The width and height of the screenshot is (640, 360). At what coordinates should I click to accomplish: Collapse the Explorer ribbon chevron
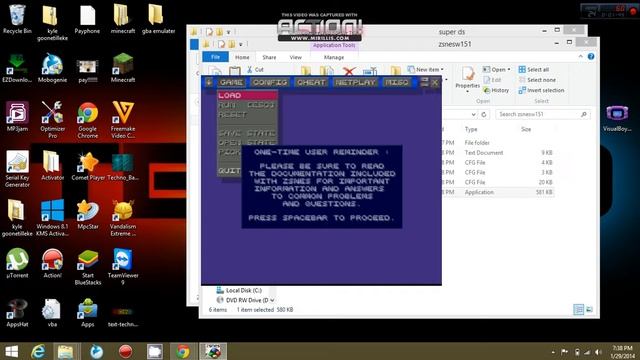tap(580, 56)
